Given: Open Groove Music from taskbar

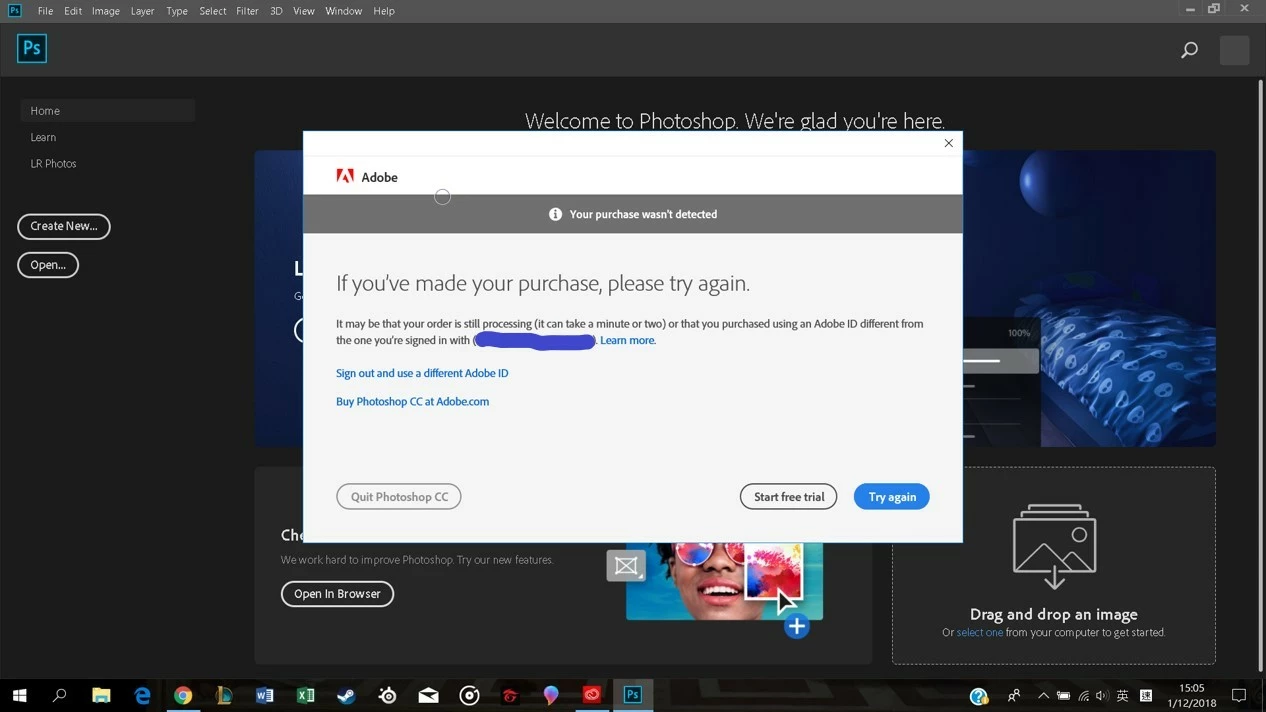Looking at the screenshot, I should 469,695.
